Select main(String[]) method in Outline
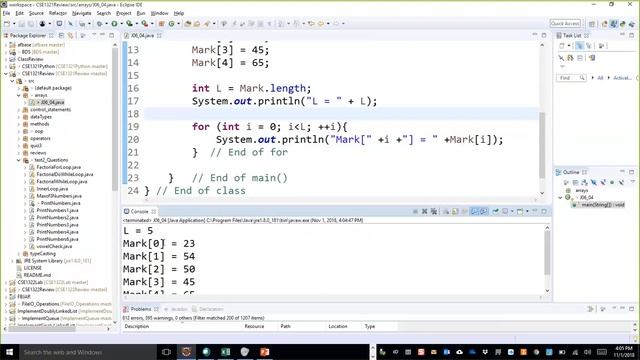Image resolution: width=640 pixels, height=360 pixels. coord(599,204)
